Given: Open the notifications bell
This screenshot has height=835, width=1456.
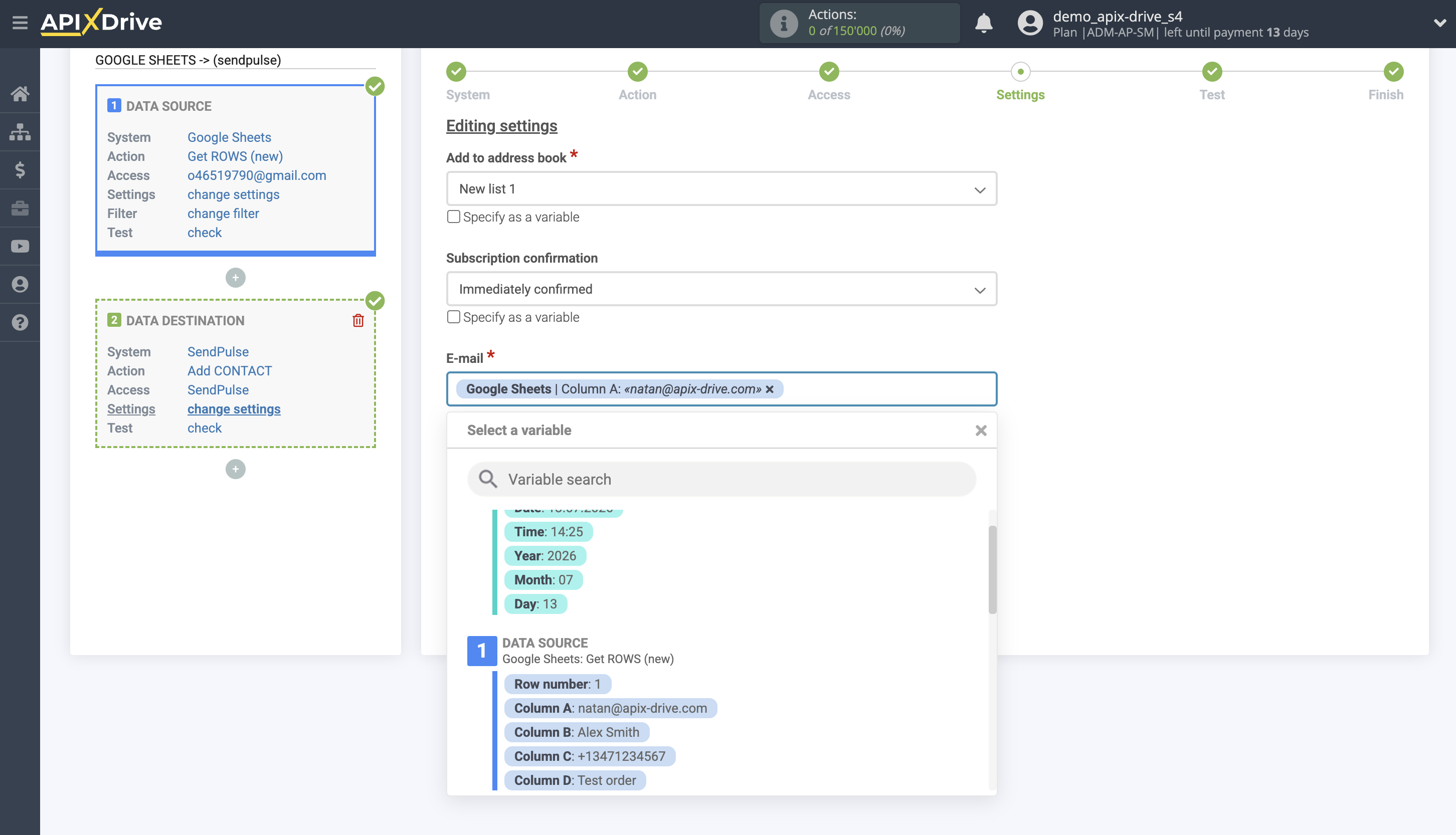Looking at the screenshot, I should (983, 23).
